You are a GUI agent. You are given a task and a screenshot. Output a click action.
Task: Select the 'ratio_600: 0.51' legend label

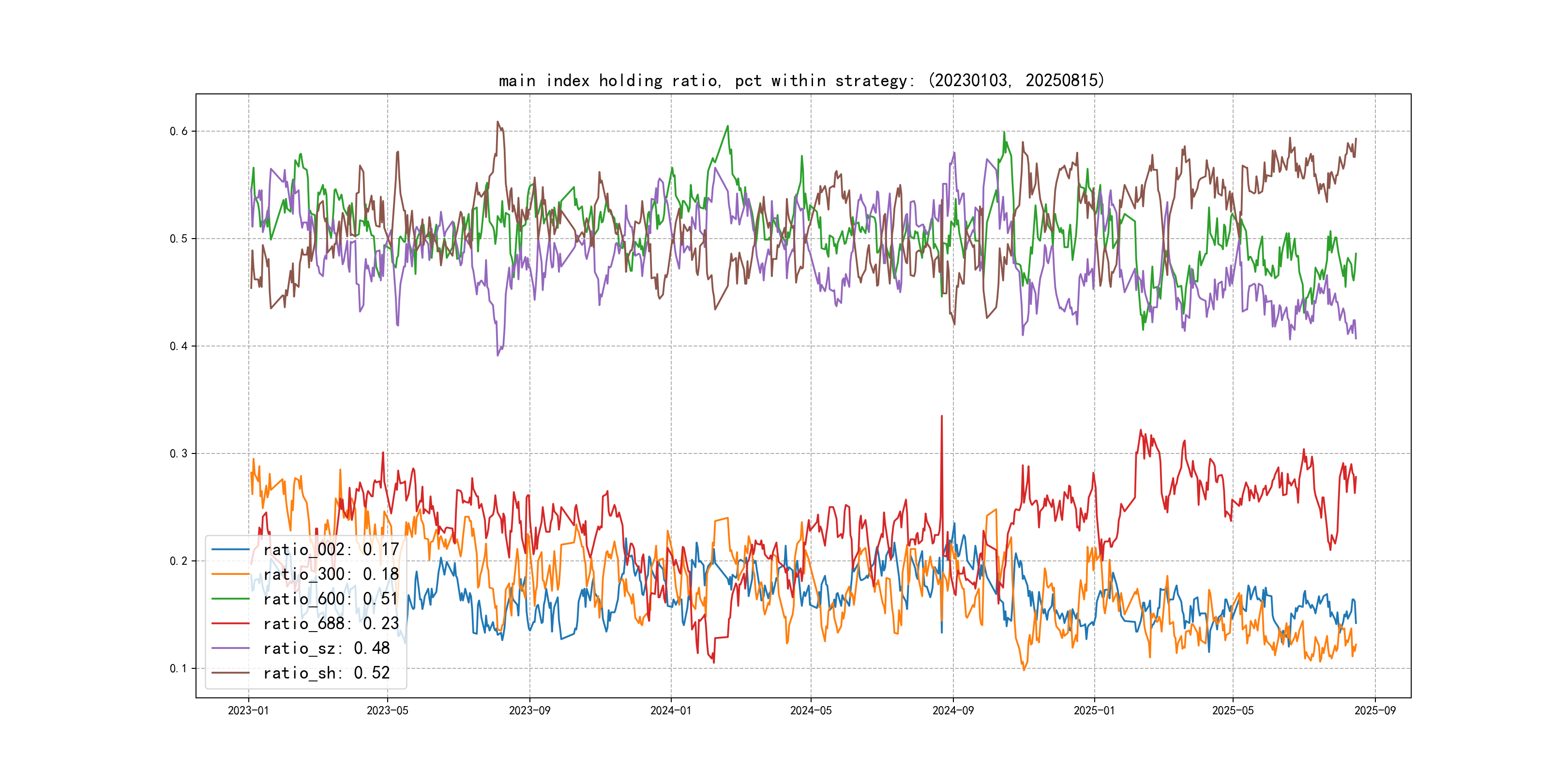[331, 599]
